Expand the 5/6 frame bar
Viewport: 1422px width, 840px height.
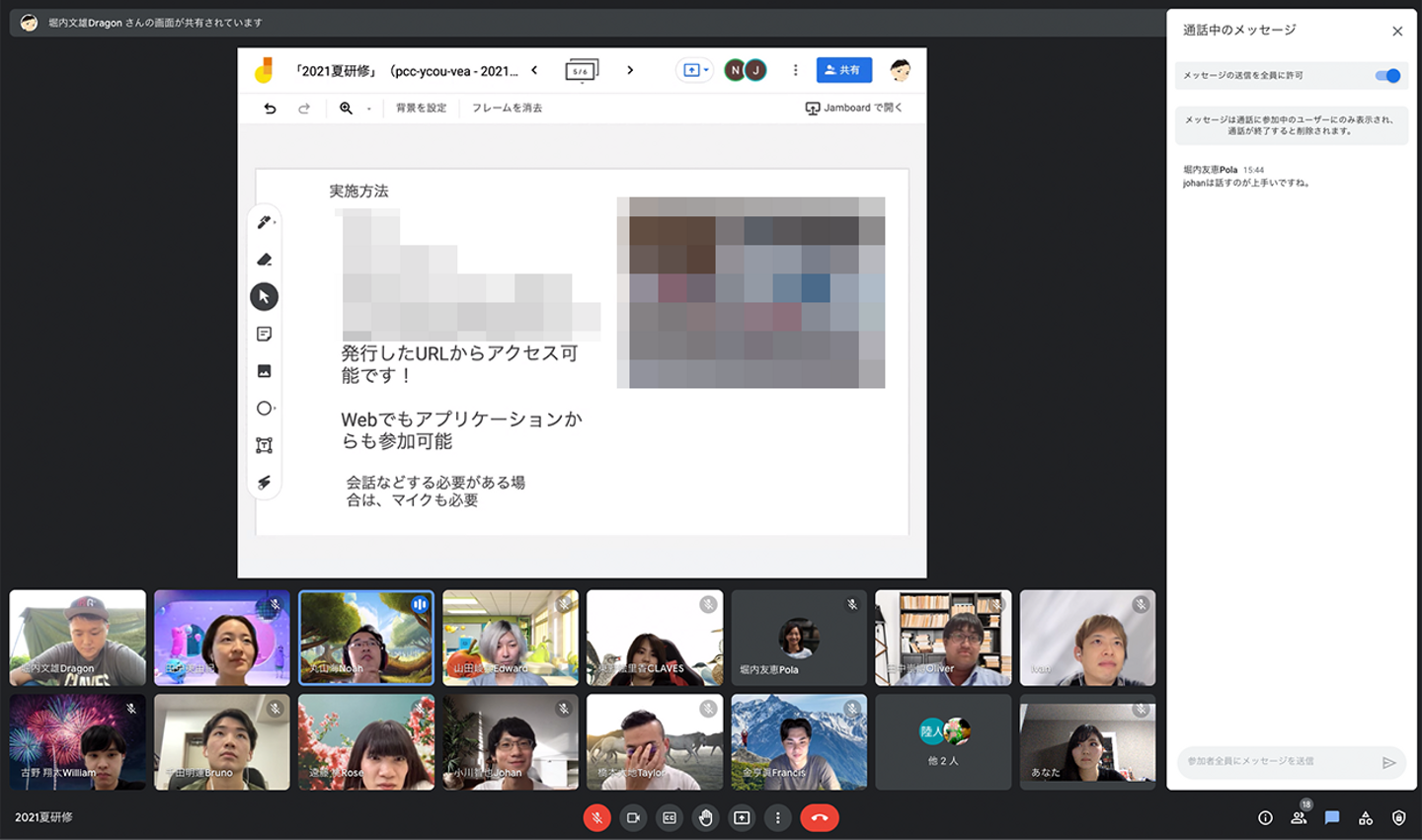pyautogui.click(x=581, y=71)
